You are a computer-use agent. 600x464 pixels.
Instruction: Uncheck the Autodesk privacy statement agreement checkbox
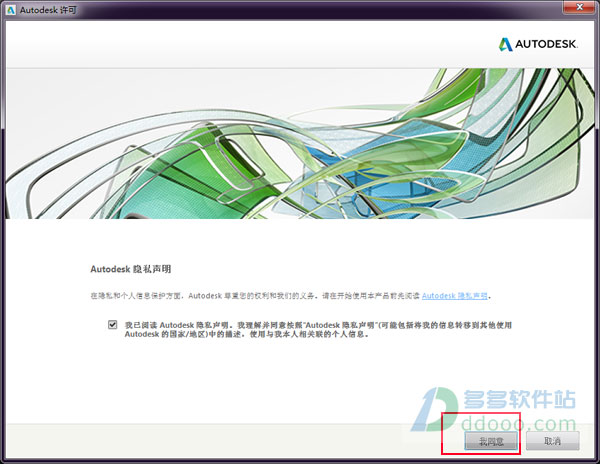112,325
